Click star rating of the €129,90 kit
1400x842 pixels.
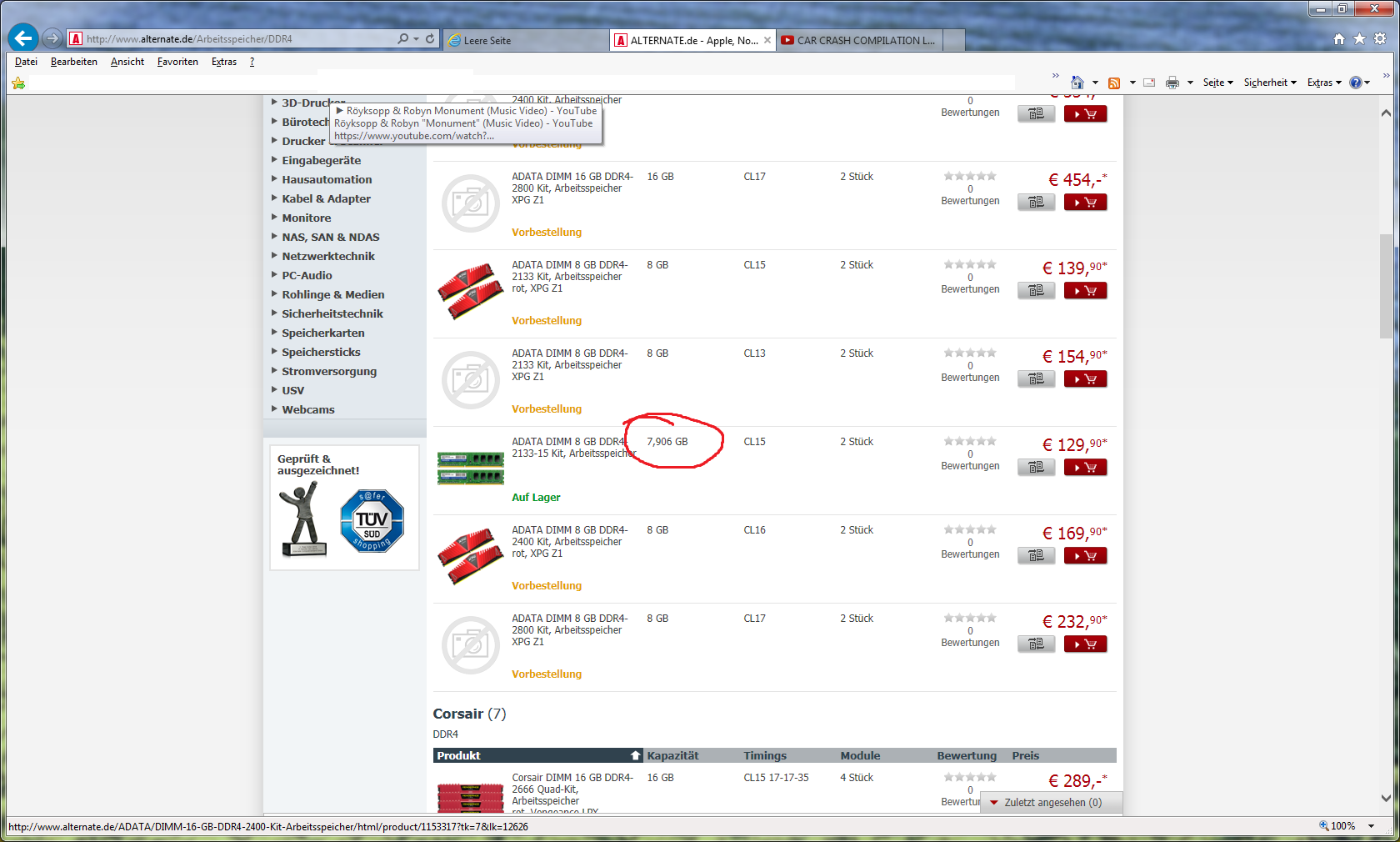(x=970, y=441)
